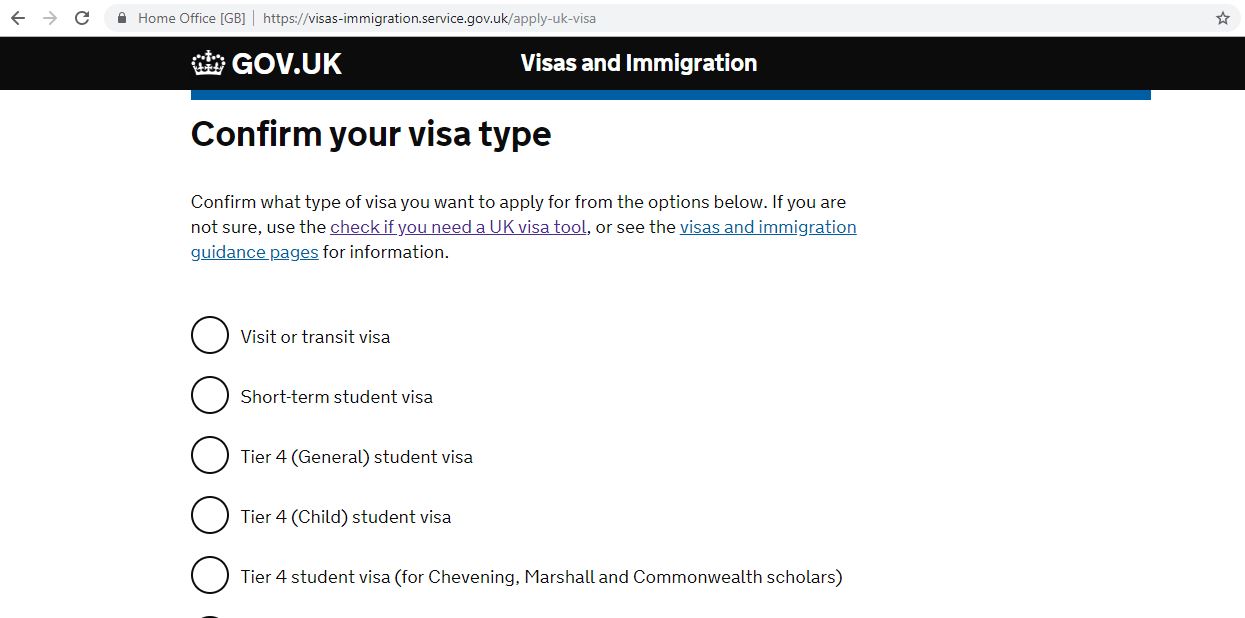The width and height of the screenshot is (1245, 618).
Task: Click the browser back arrow
Action: point(18,18)
